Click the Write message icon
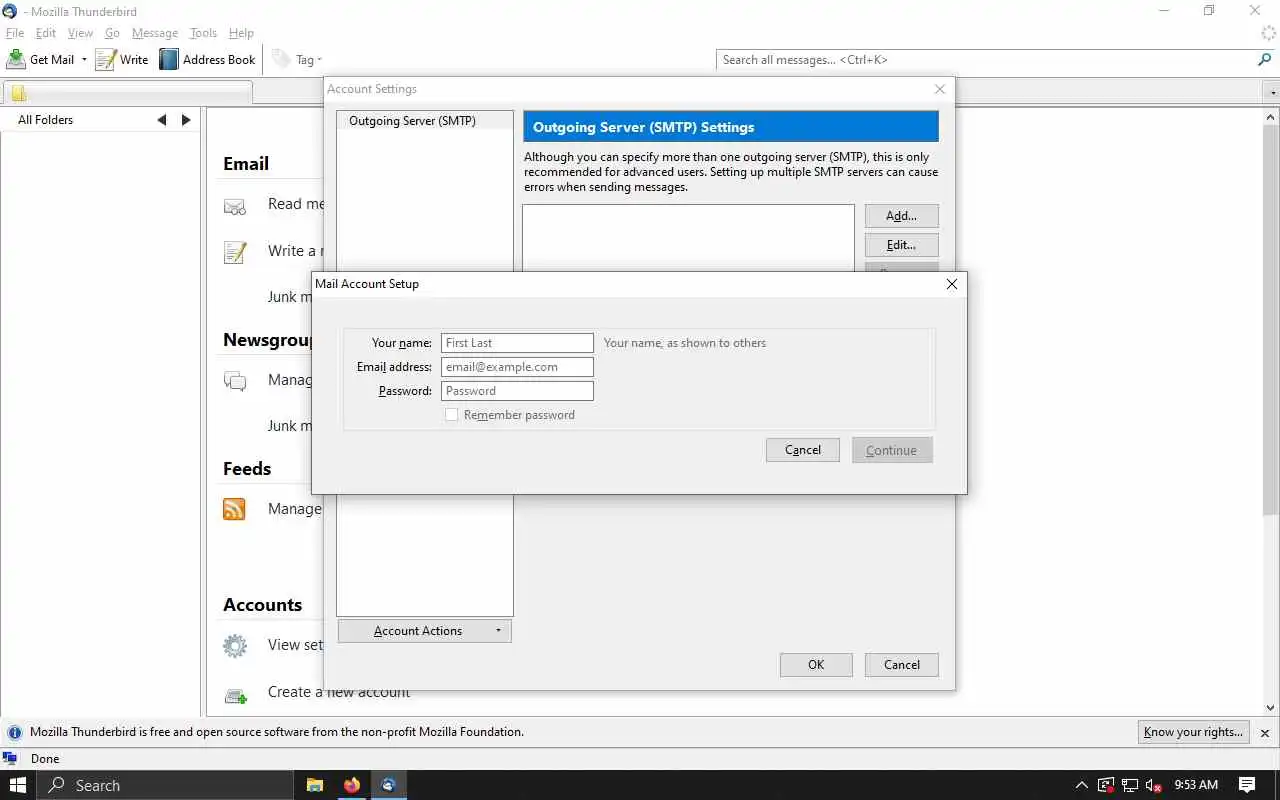This screenshot has width=1280, height=800. coord(106,59)
